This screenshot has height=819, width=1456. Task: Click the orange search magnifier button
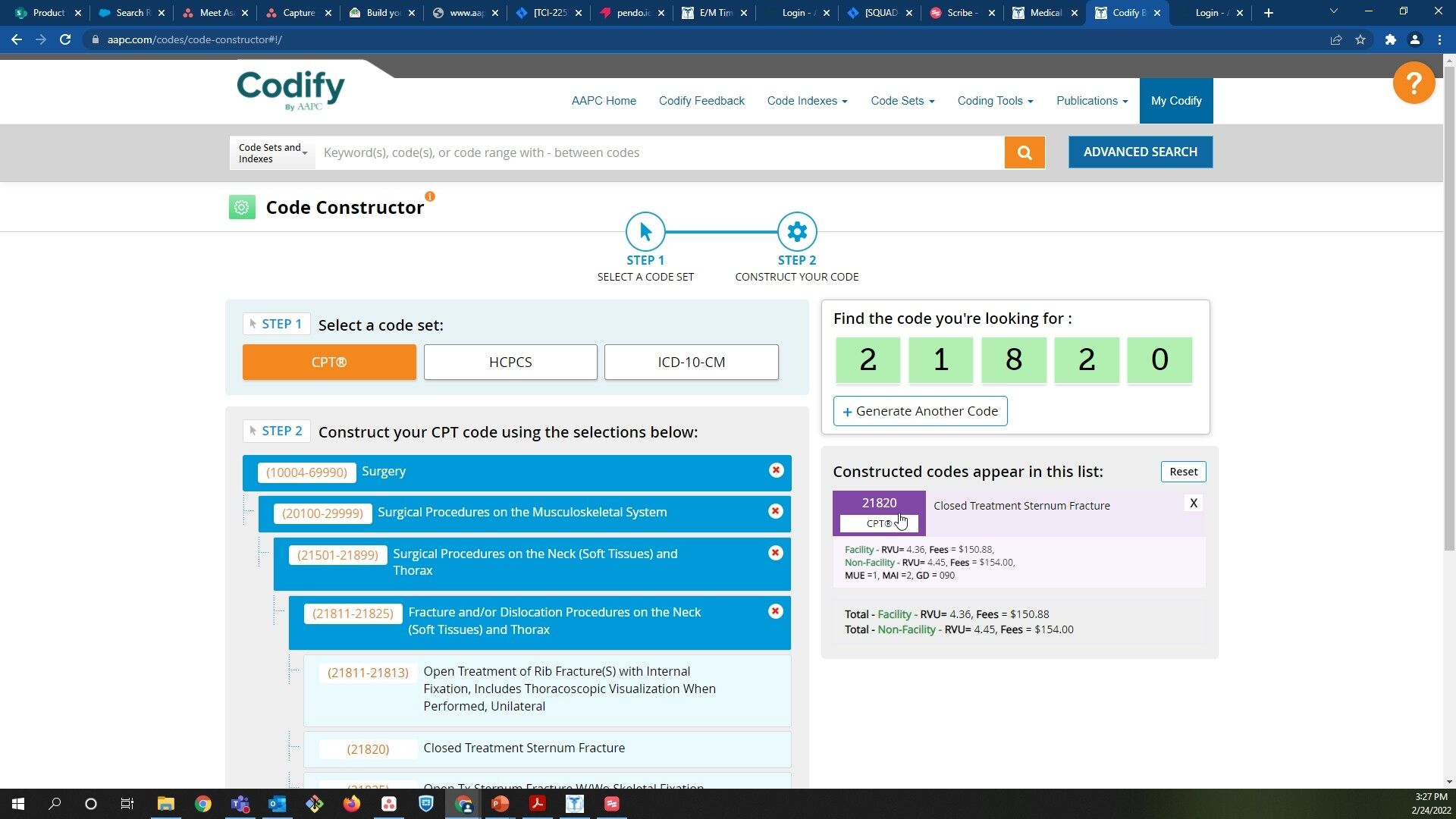(x=1025, y=152)
